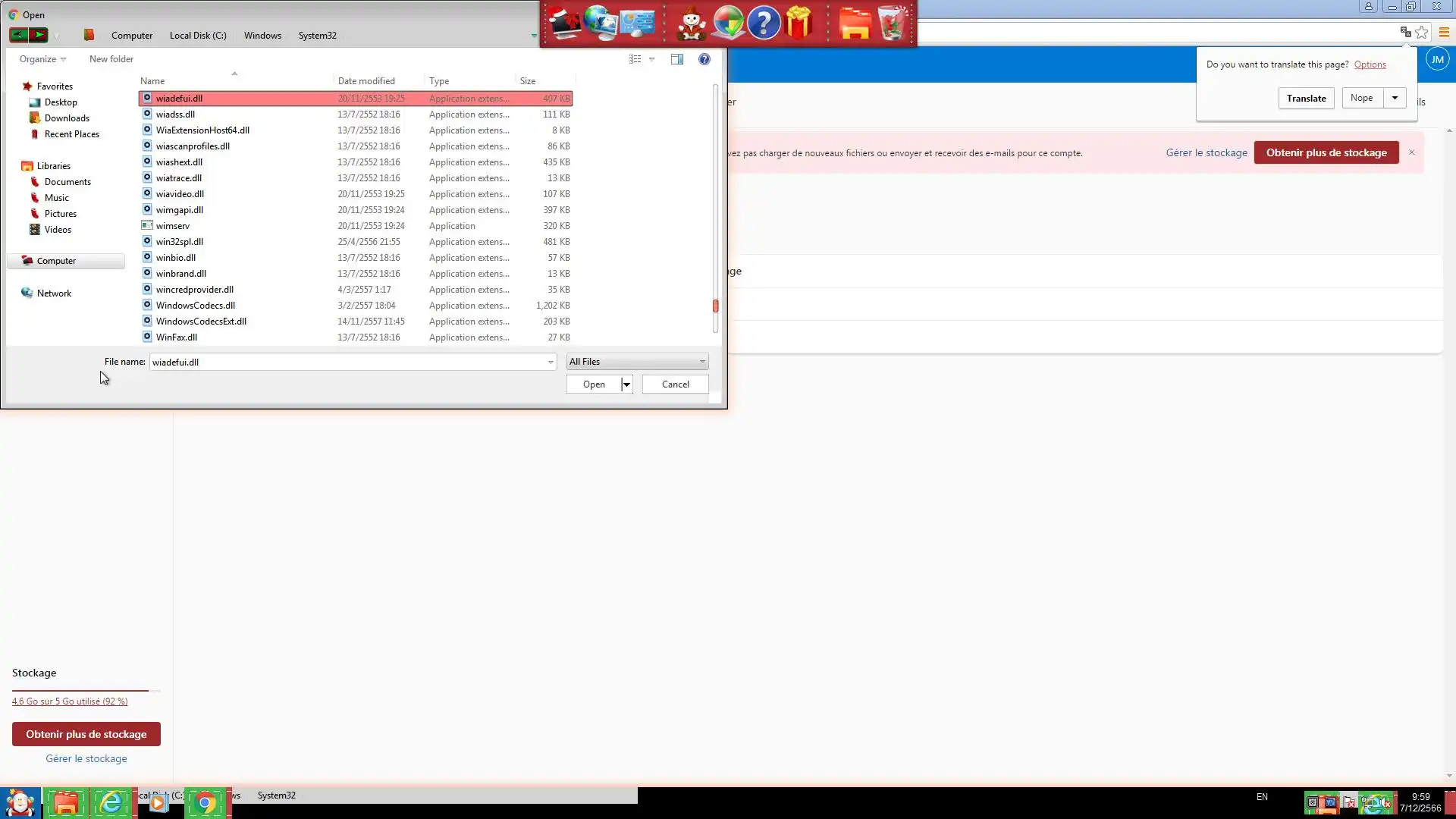Click the Translate button

coord(1306,99)
